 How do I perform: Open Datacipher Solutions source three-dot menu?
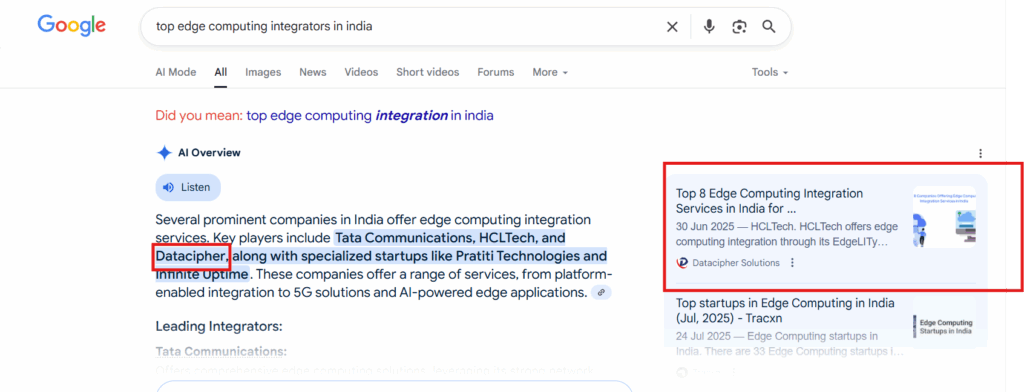tap(792, 263)
